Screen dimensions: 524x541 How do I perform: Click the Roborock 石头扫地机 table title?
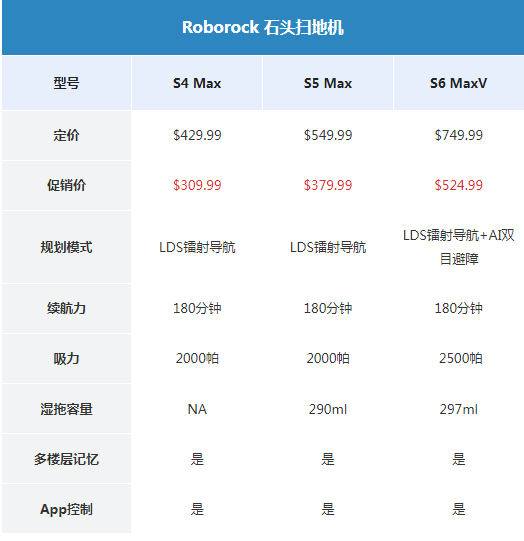pyautogui.click(x=263, y=27)
